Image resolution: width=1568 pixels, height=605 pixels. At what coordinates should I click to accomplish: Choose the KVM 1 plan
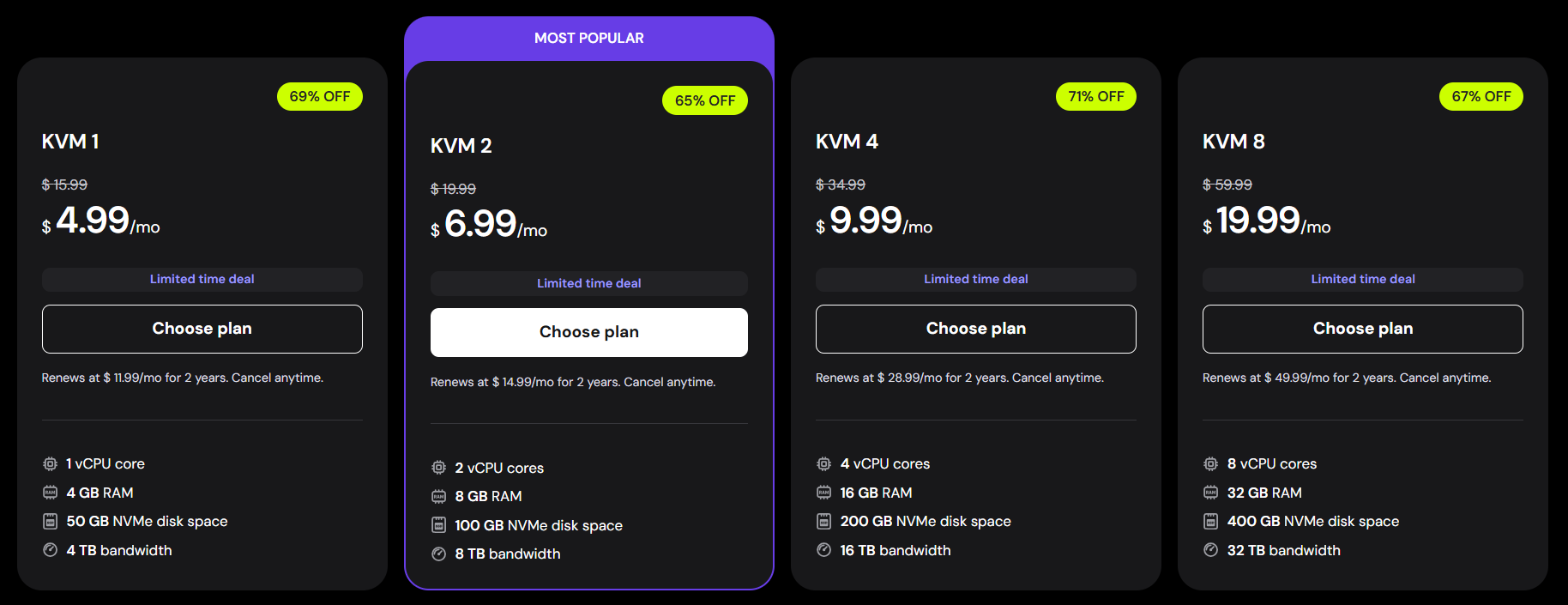(x=202, y=329)
